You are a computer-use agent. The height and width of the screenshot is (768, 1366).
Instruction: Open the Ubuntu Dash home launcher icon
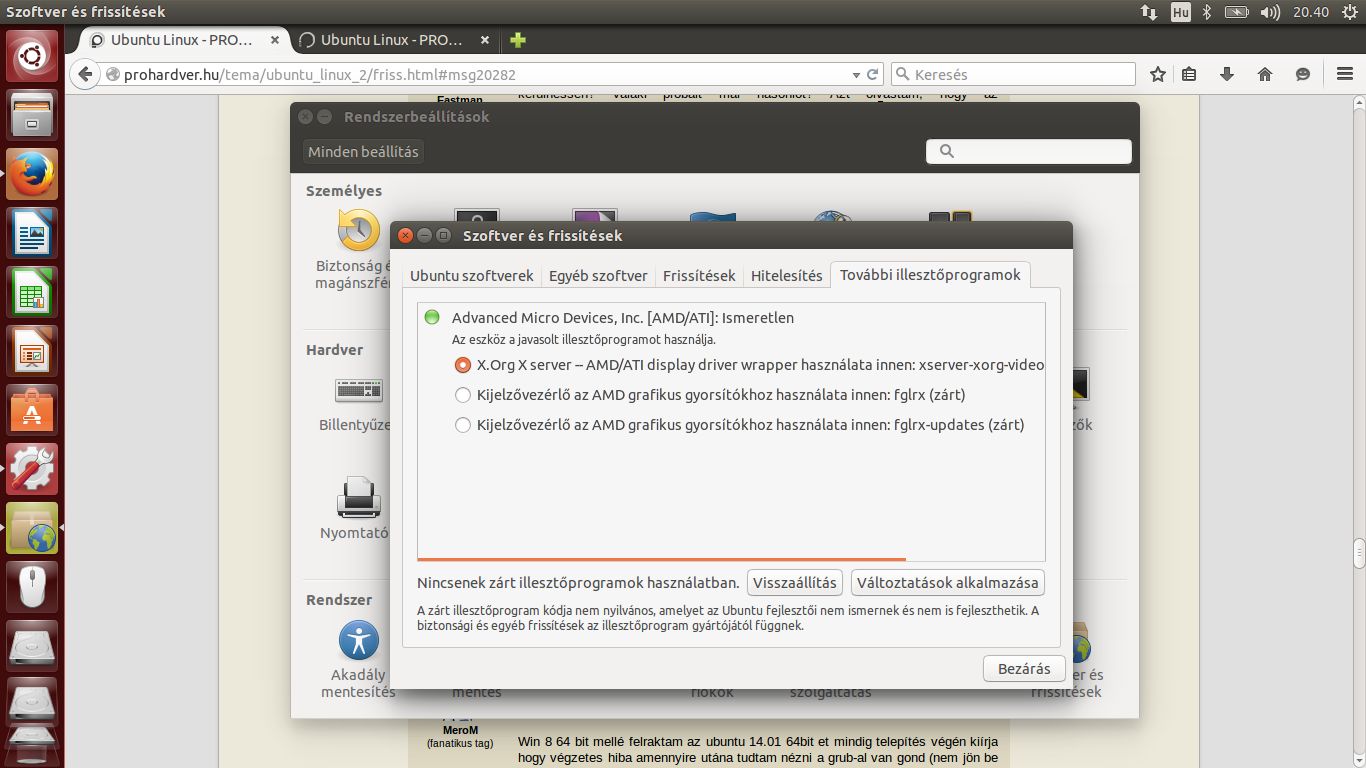click(x=32, y=56)
